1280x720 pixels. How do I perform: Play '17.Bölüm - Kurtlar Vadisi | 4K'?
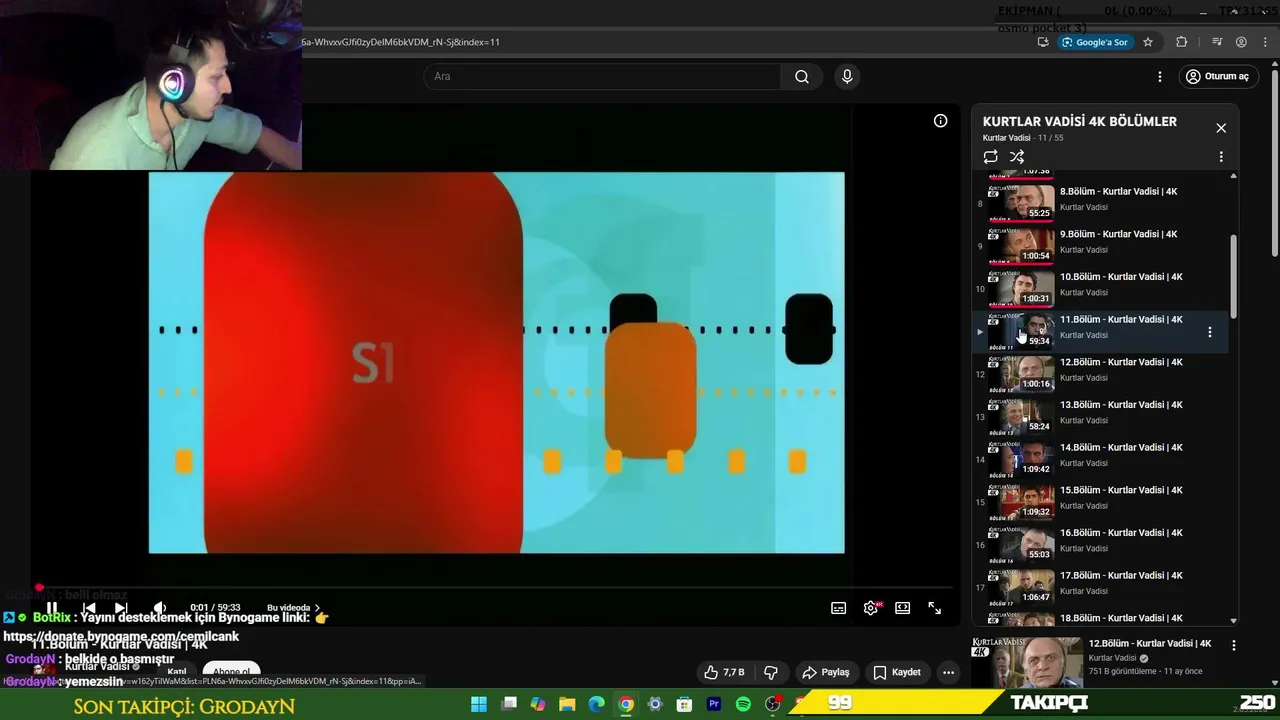(x=1121, y=576)
